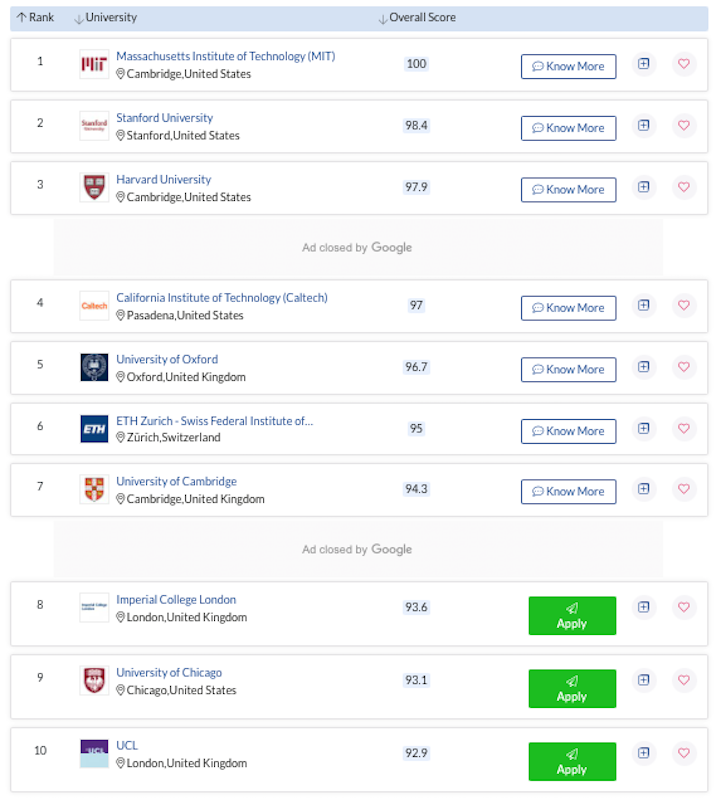716x800 pixels.
Task: Click the compare plus icon for UCL
Action: pyautogui.click(x=644, y=753)
